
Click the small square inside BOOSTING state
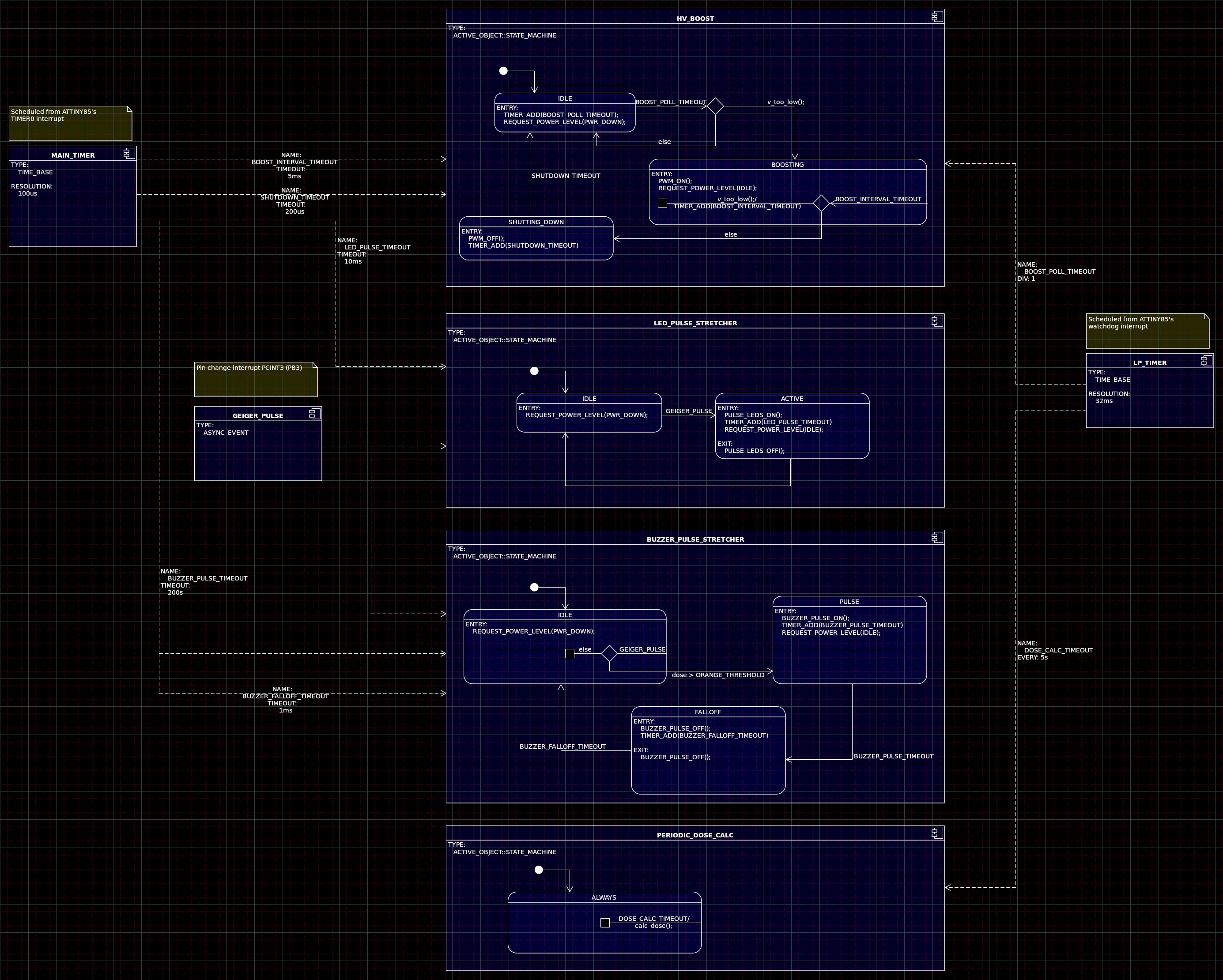(x=662, y=203)
